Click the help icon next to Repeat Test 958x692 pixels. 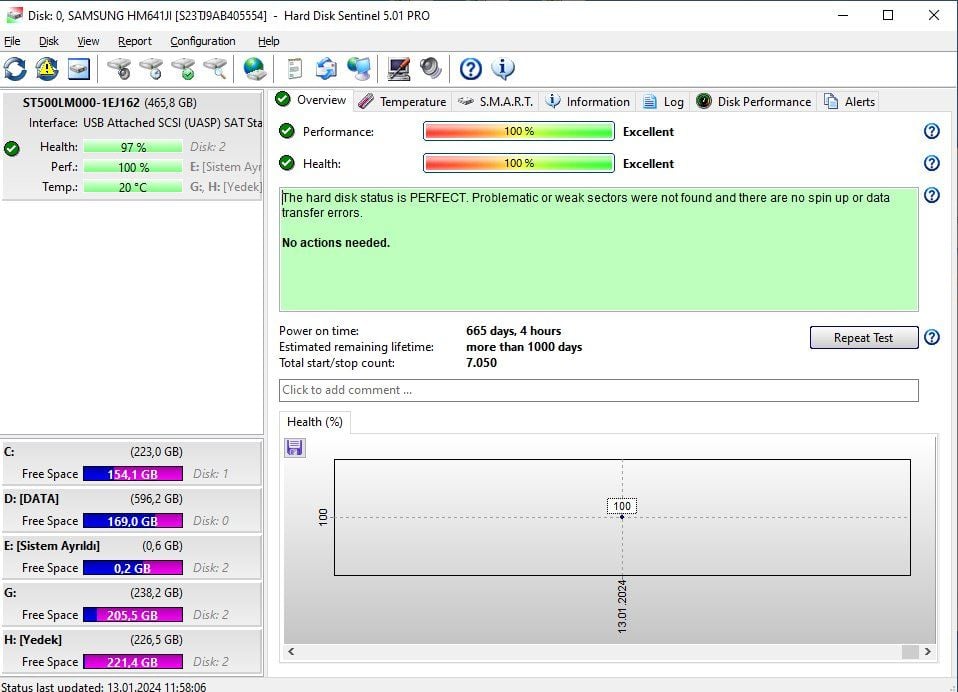931,338
